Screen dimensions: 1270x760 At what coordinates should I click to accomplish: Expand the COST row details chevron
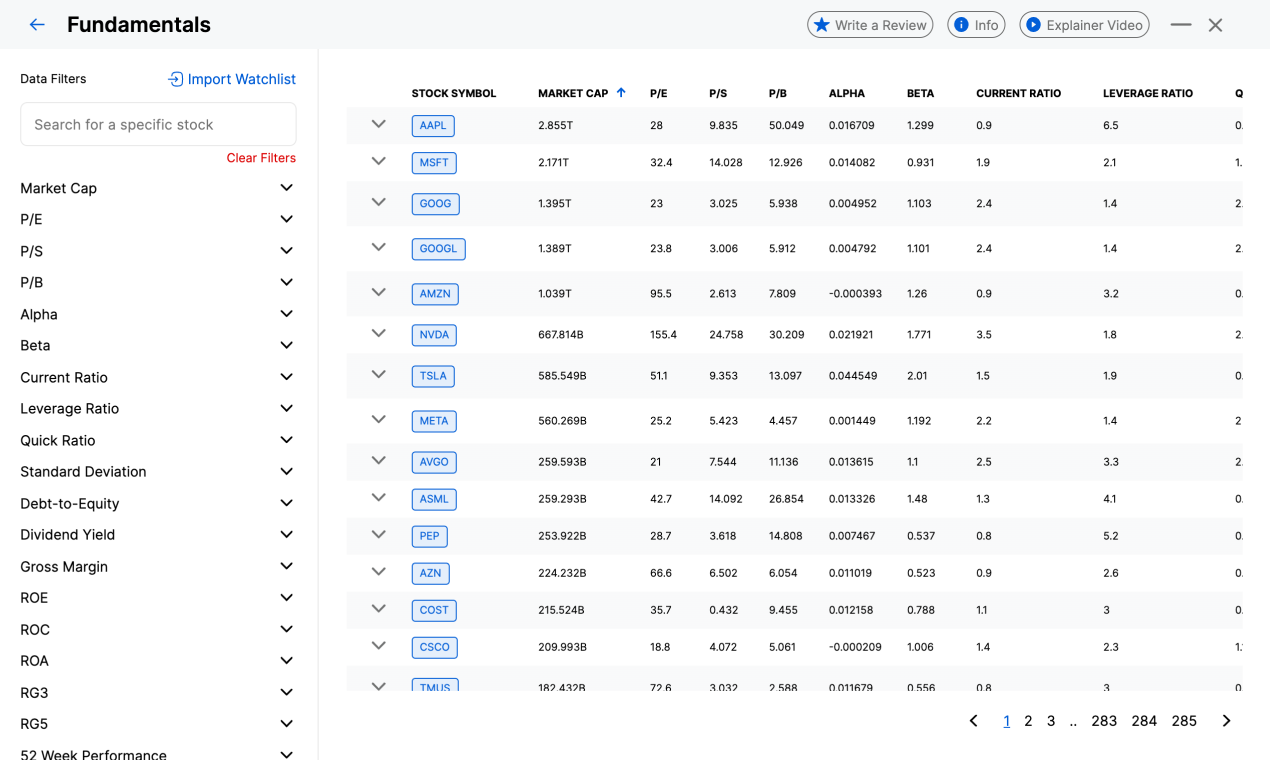pos(378,608)
